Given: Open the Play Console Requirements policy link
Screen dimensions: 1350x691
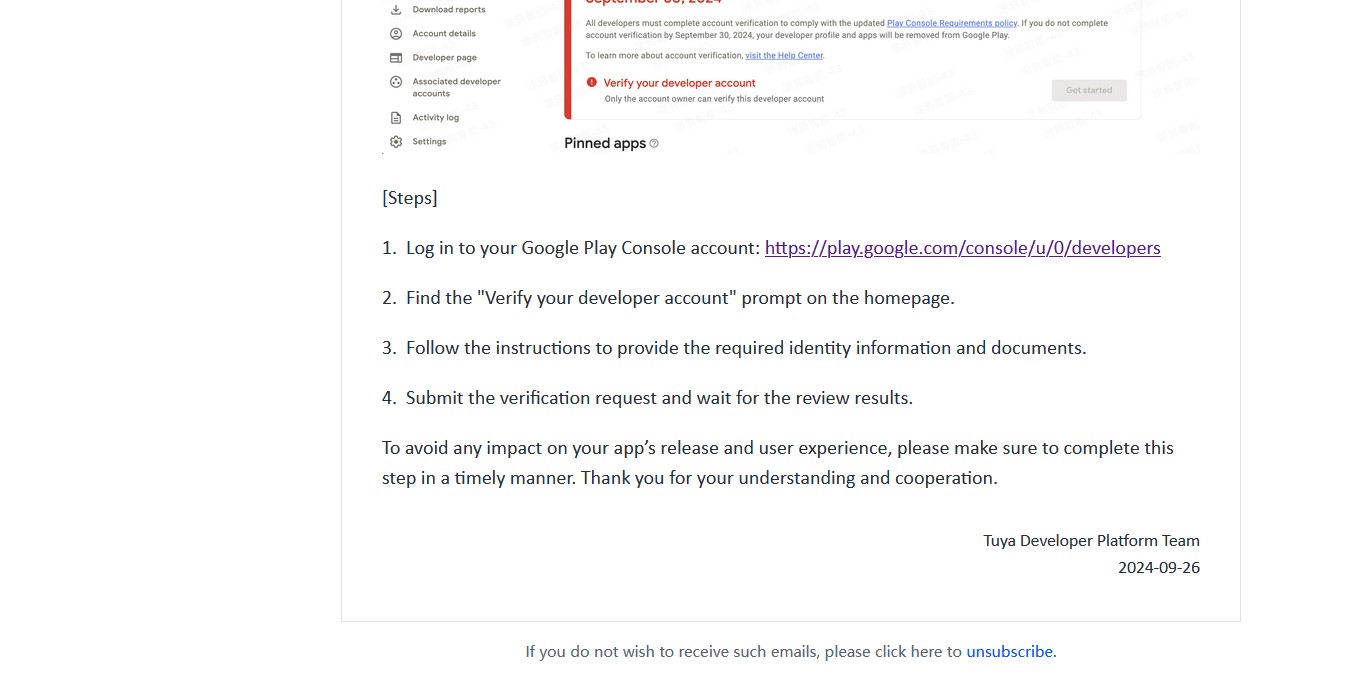Looking at the screenshot, I should (951, 22).
